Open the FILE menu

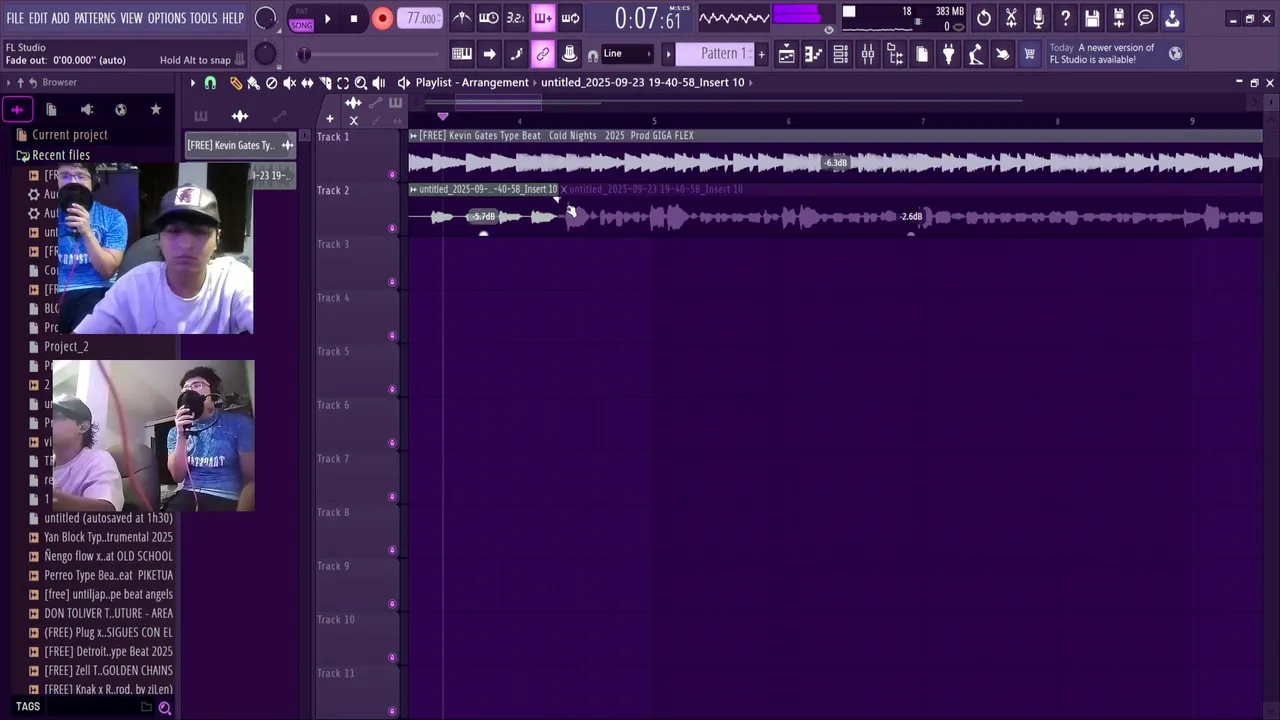tap(15, 18)
